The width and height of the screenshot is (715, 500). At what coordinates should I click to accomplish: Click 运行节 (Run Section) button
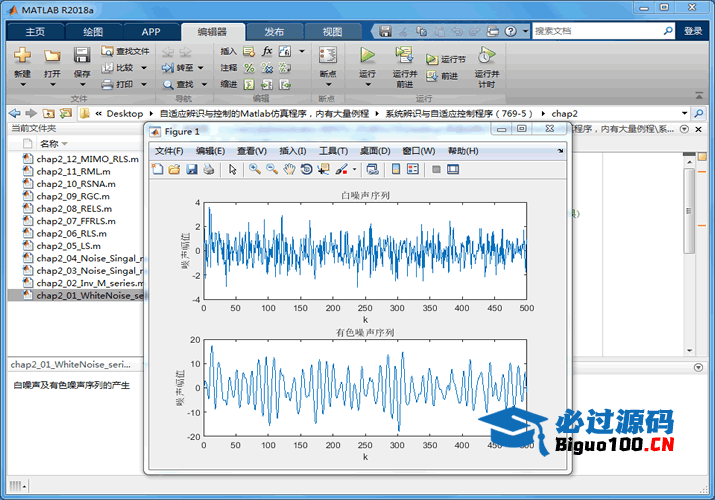click(x=446, y=59)
